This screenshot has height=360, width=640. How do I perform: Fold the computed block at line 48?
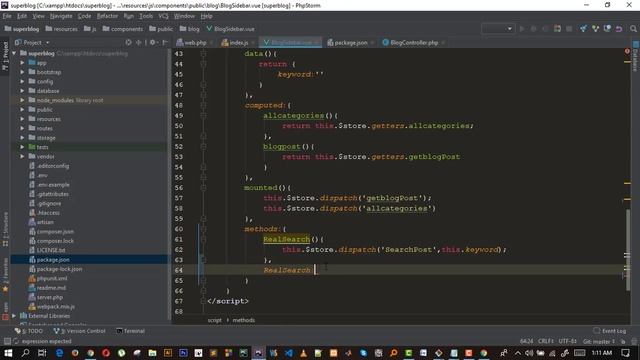(203, 105)
